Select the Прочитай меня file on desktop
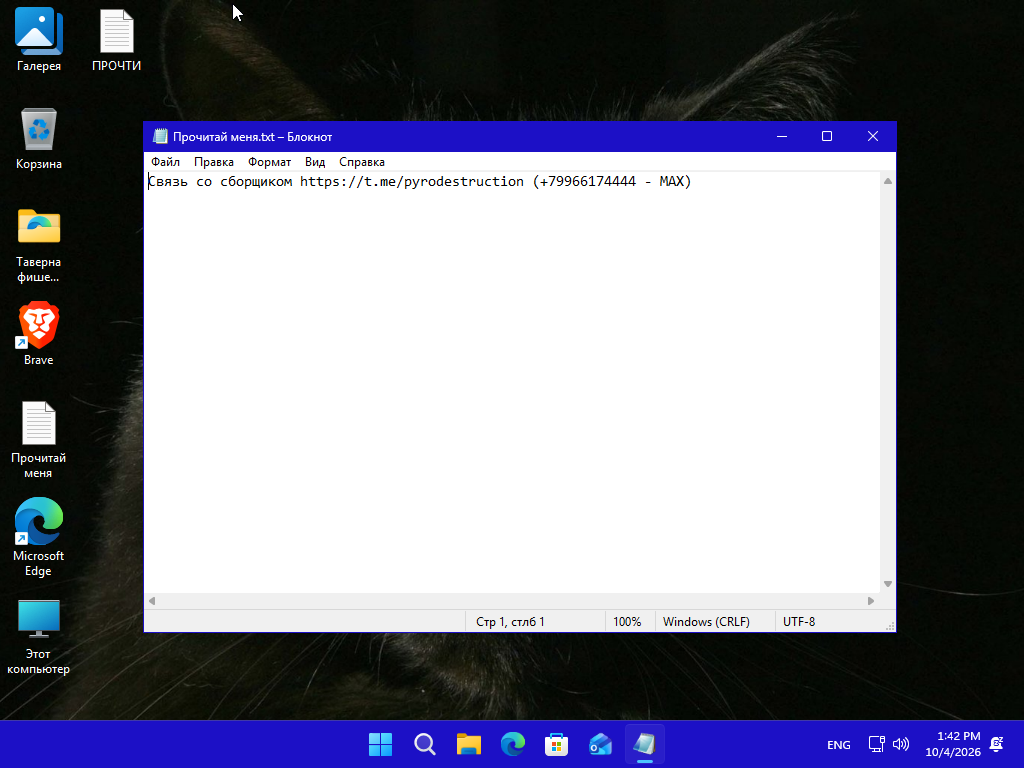1024x768 pixels. [x=39, y=439]
